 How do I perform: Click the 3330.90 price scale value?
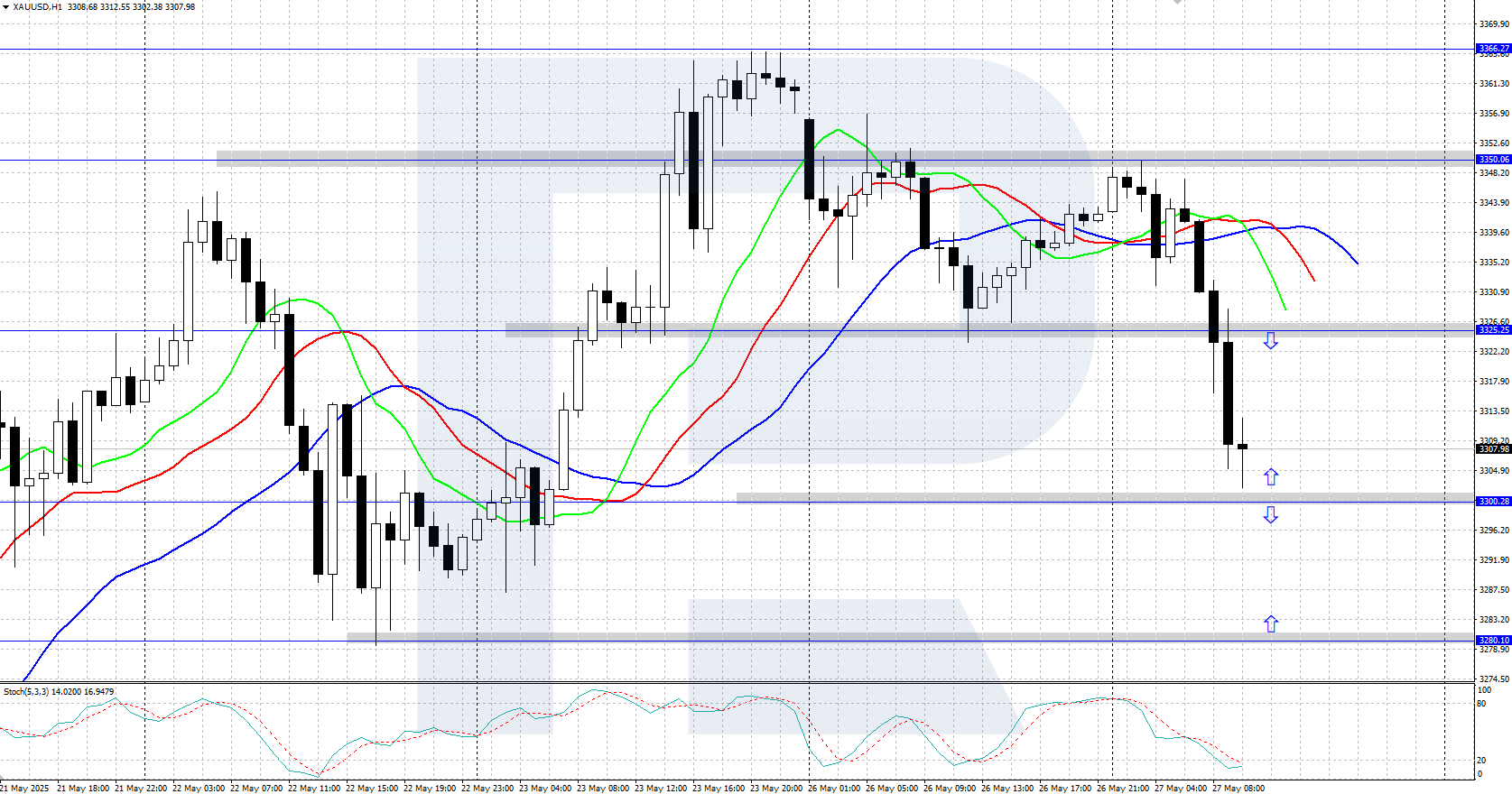1494,292
